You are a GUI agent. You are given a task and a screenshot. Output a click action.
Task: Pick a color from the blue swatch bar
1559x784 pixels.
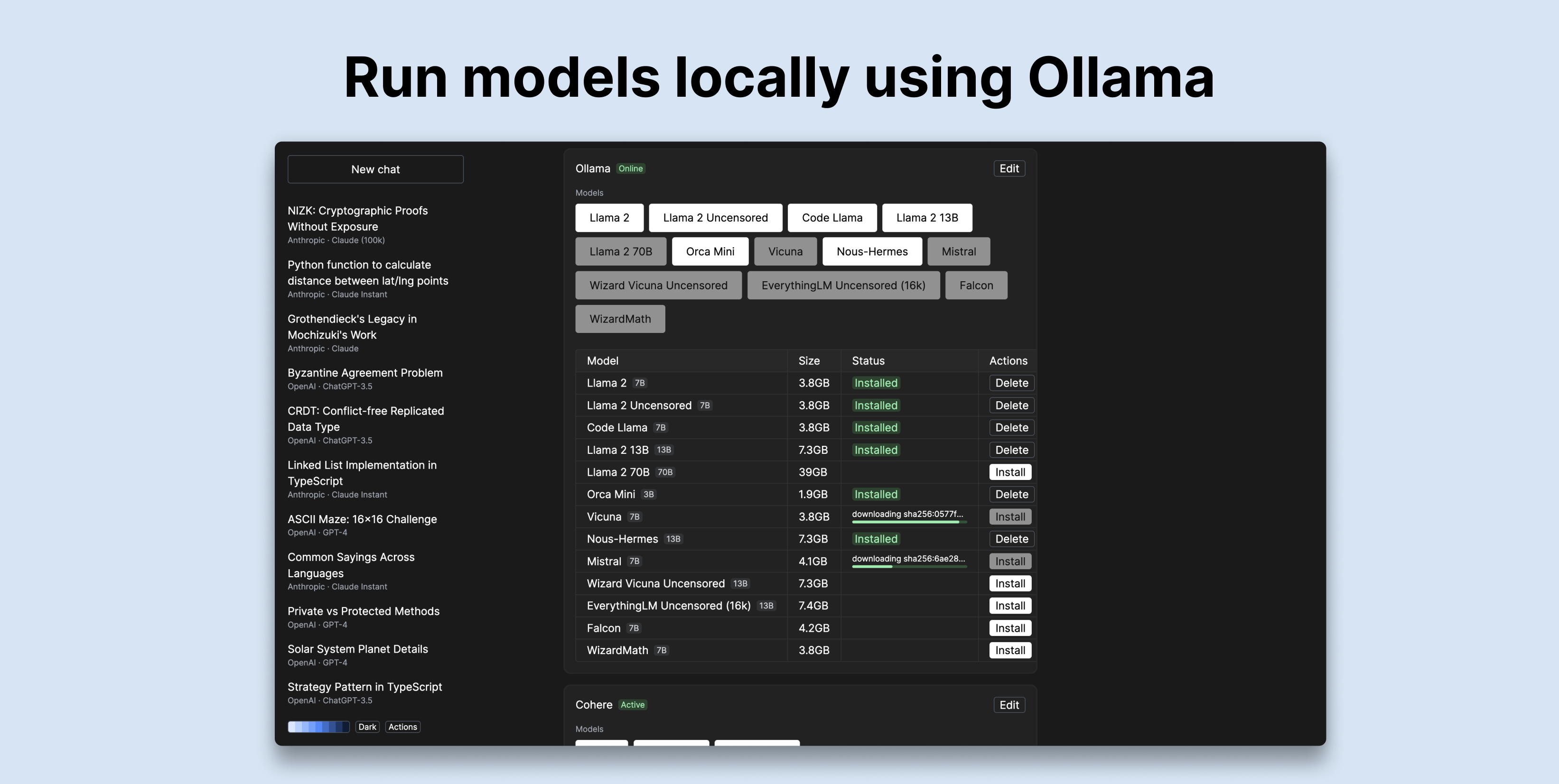[318, 727]
